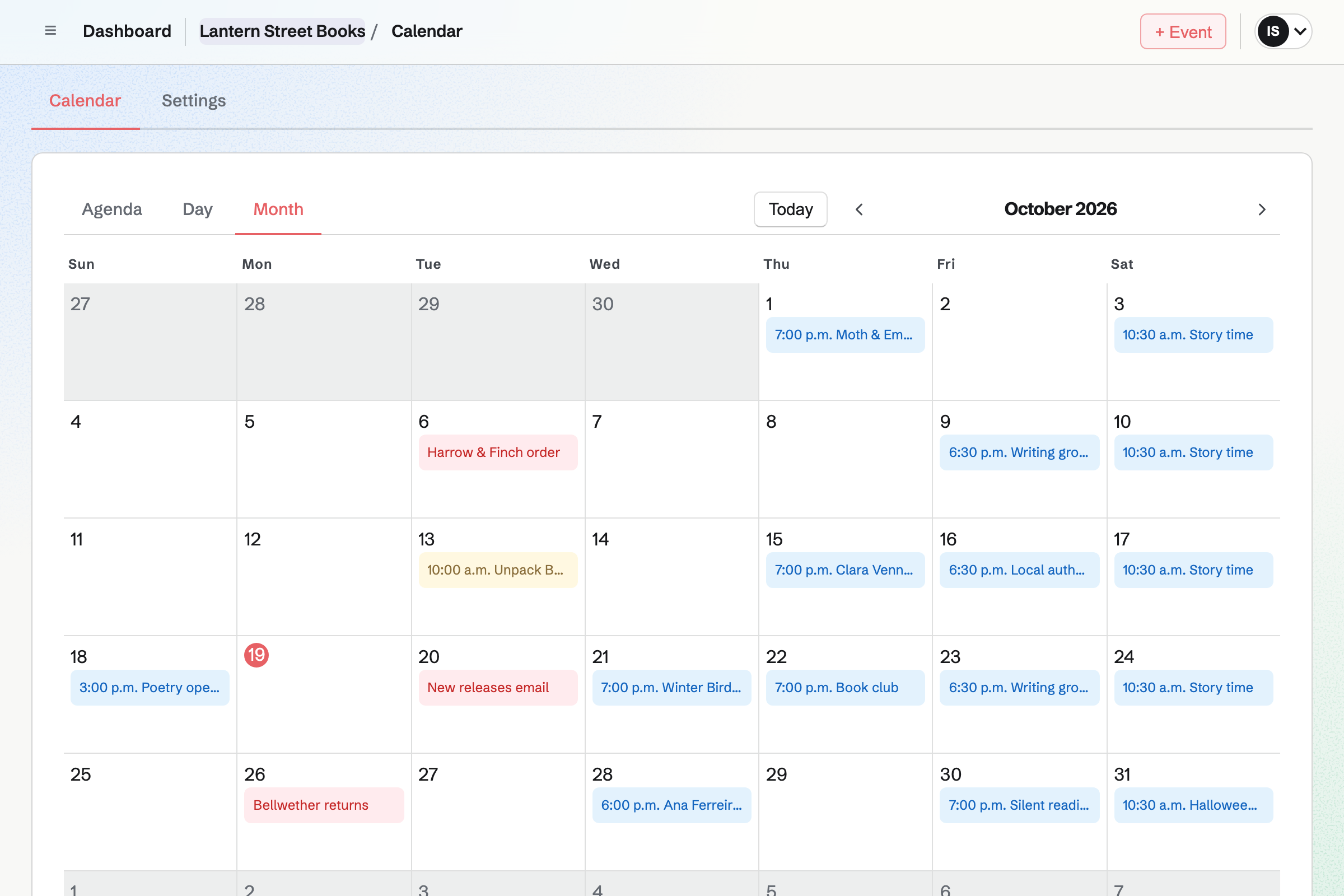Click the October 2026 heading
Image resolution: width=1344 pixels, height=896 pixels.
[1060, 209]
